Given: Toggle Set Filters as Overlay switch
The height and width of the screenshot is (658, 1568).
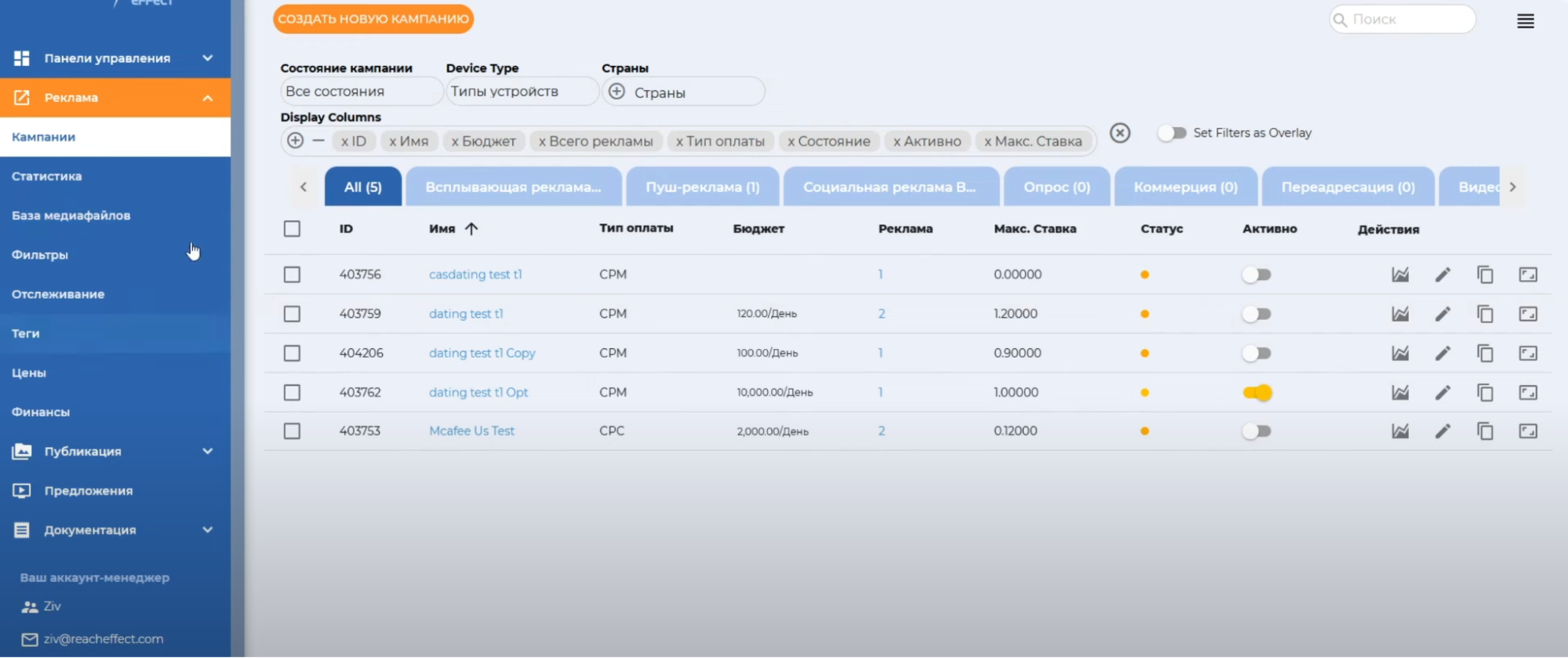Looking at the screenshot, I should coord(1172,133).
